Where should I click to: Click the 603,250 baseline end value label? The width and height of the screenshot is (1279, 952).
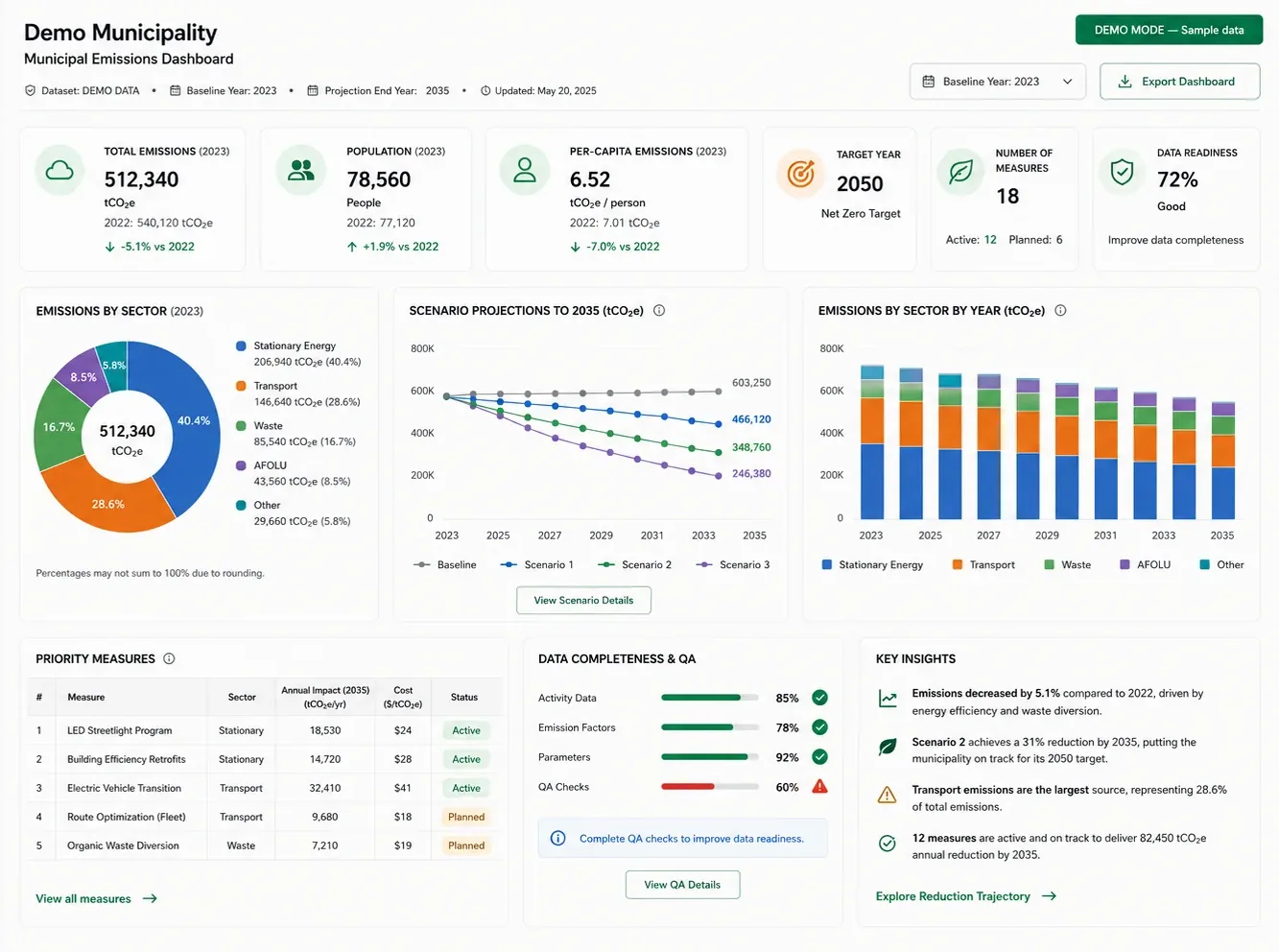click(751, 382)
